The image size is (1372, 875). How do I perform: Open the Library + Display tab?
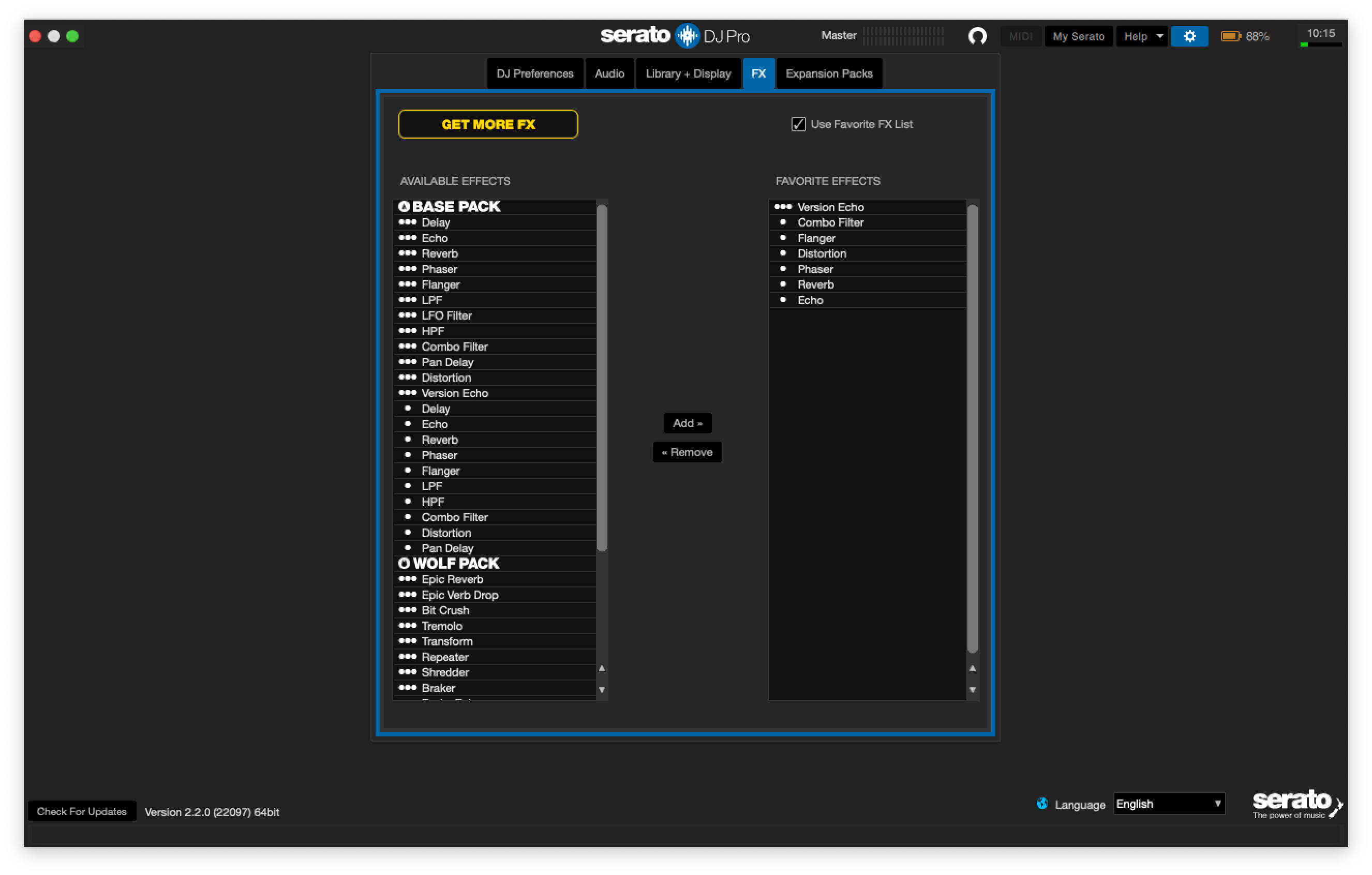pos(688,73)
